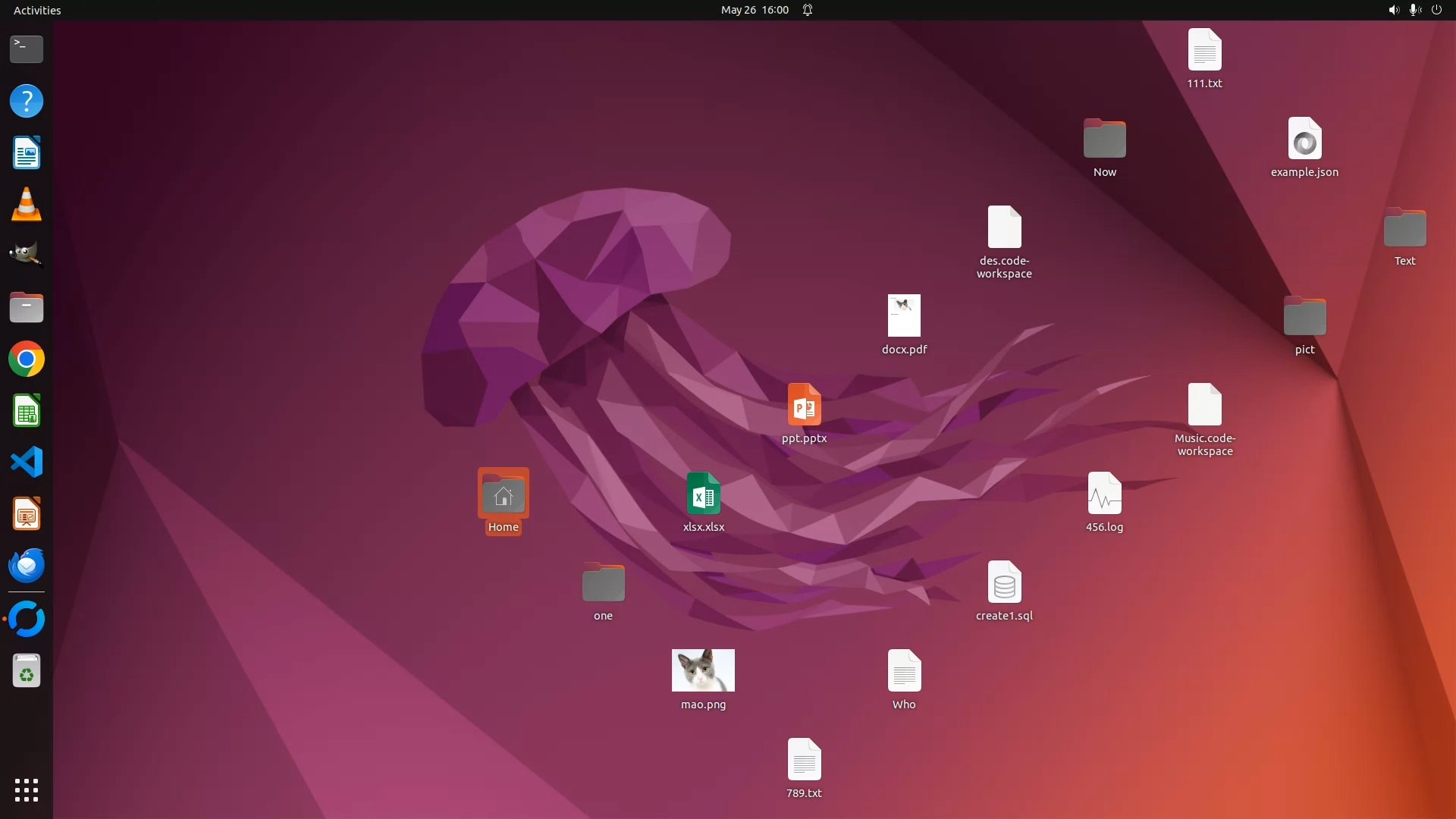Screen dimensions: 1456x819
Task: Launch Thunderbird mail from the dock
Action: 27,566
